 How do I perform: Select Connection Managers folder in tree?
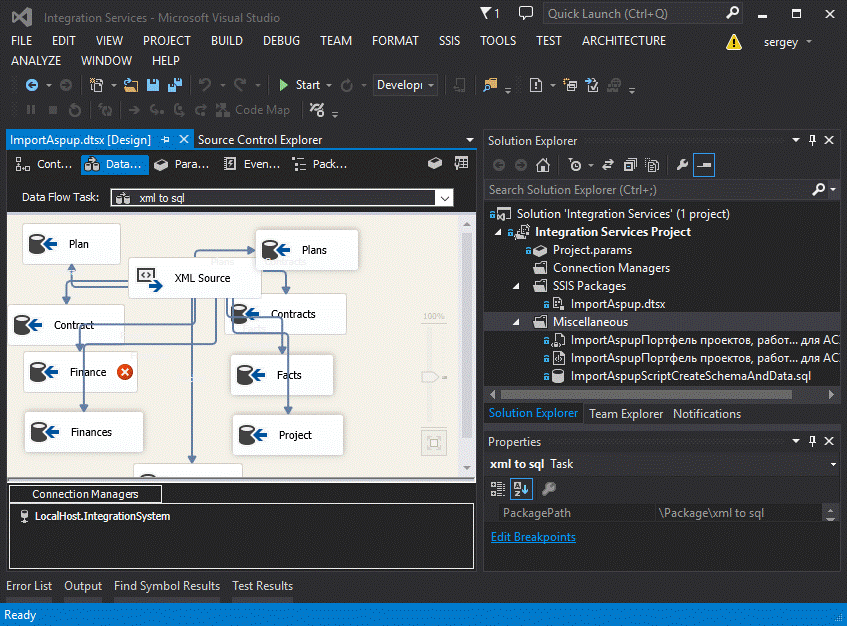click(x=611, y=268)
